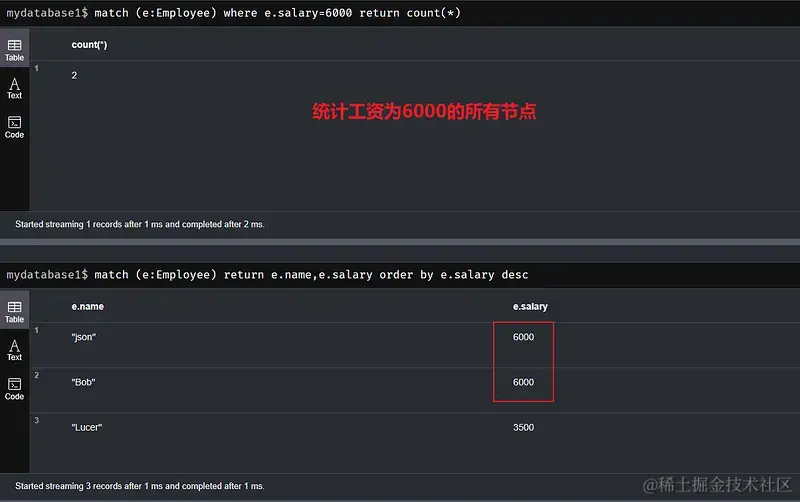Image resolution: width=800 pixels, height=502 pixels.
Task: Click the count(*) column header
Action: click(89, 45)
